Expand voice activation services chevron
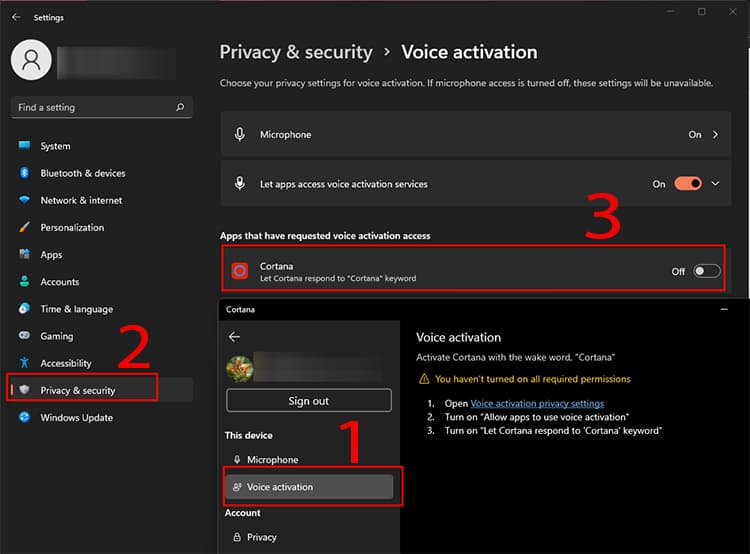Image resolution: width=750 pixels, height=554 pixels. (x=715, y=184)
